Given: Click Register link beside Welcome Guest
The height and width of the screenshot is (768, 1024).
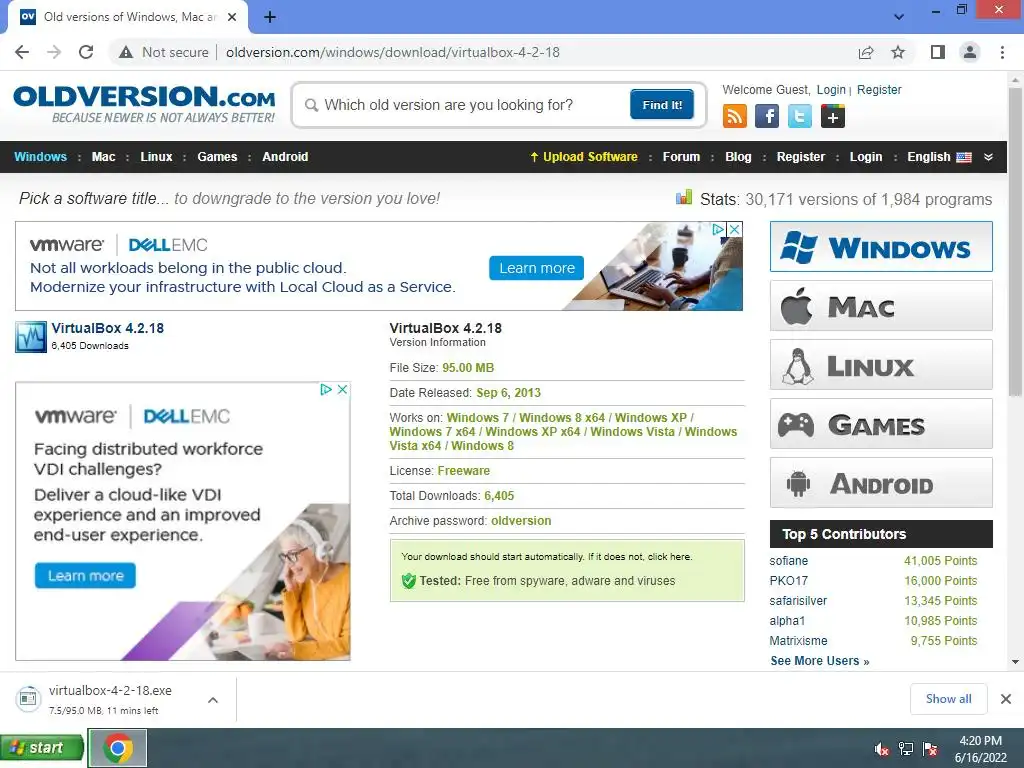Looking at the screenshot, I should pyautogui.click(x=879, y=89).
